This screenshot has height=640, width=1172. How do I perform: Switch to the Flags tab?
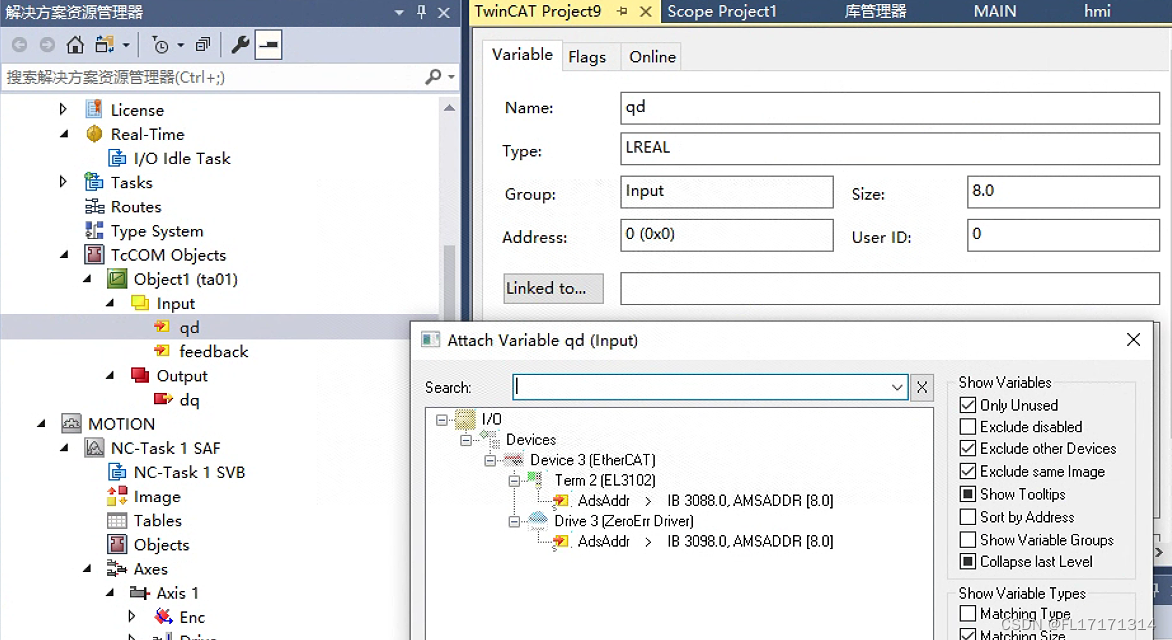click(587, 57)
